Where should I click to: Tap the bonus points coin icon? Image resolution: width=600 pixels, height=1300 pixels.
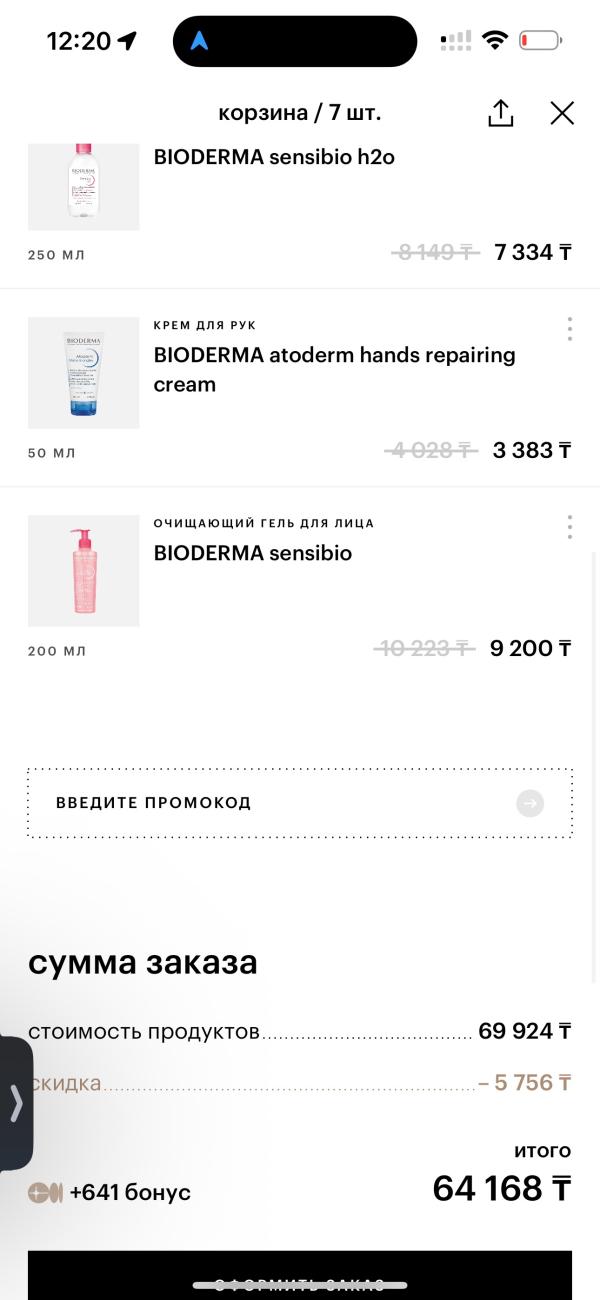[45, 1192]
